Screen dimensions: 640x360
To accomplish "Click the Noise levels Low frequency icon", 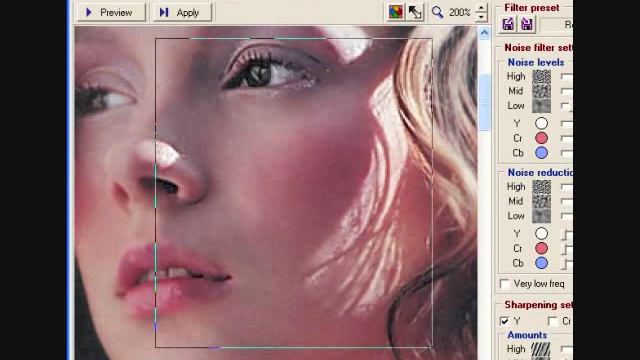I will (x=541, y=106).
